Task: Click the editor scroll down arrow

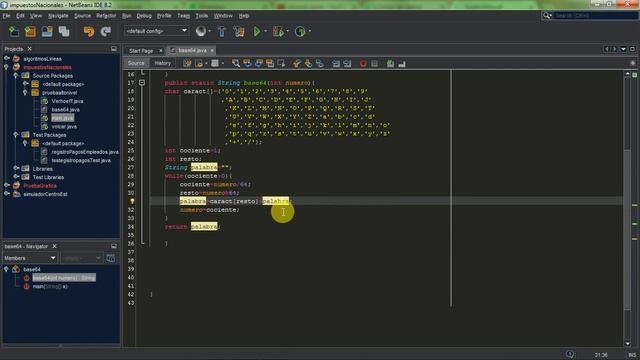Action: [x=627, y=344]
